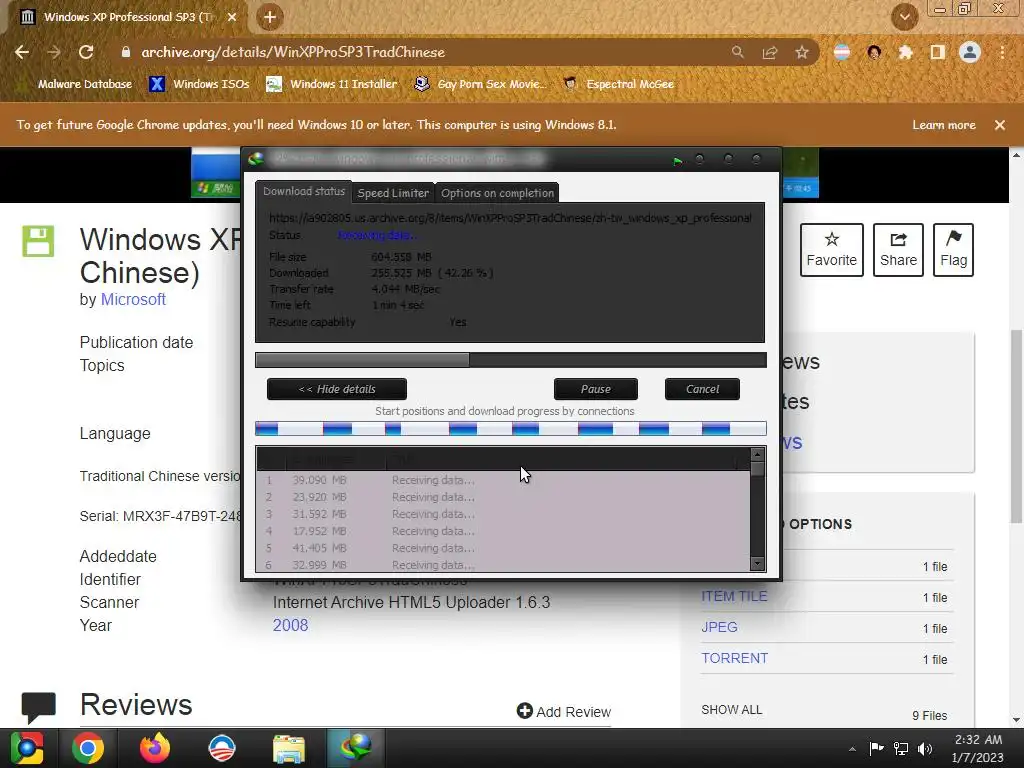Open ITEM TILE download option
Image resolution: width=1024 pixels, height=768 pixels.
coord(734,596)
